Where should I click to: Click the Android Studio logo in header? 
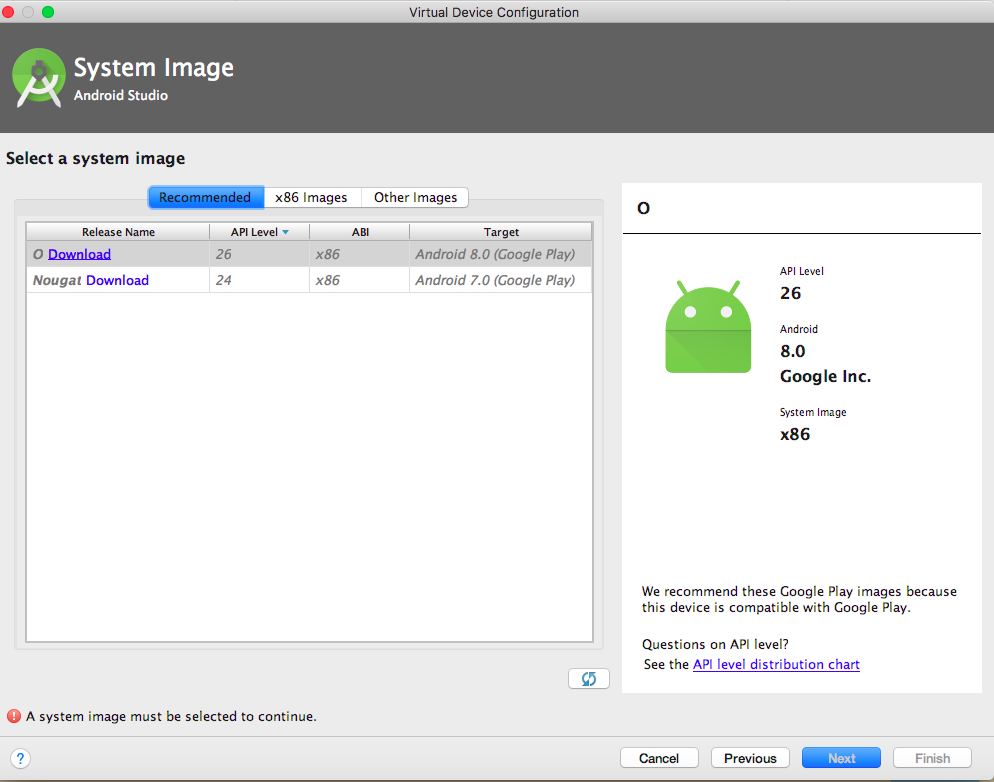point(39,79)
